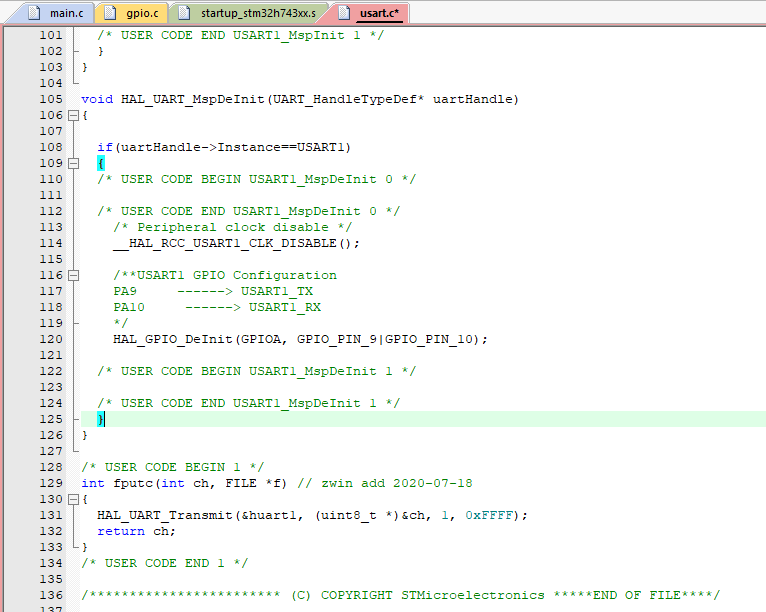Click the 0xFFFF timeout value
Image resolution: width=766 pixels, height=612 pixels.
(x=489, y=515)
